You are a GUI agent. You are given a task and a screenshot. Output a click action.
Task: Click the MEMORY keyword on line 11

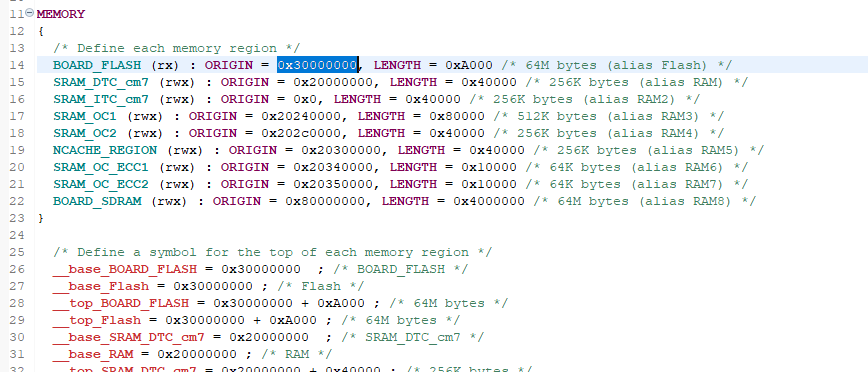click(61, 14)
